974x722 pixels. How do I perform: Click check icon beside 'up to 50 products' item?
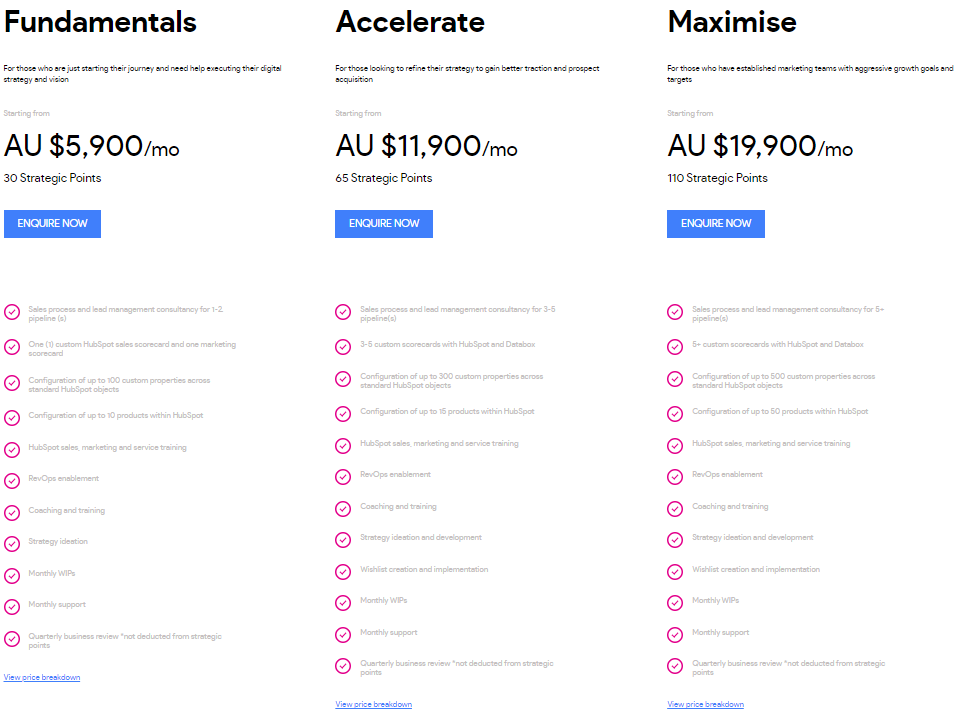pyautogui.click(x=675, y=414)
